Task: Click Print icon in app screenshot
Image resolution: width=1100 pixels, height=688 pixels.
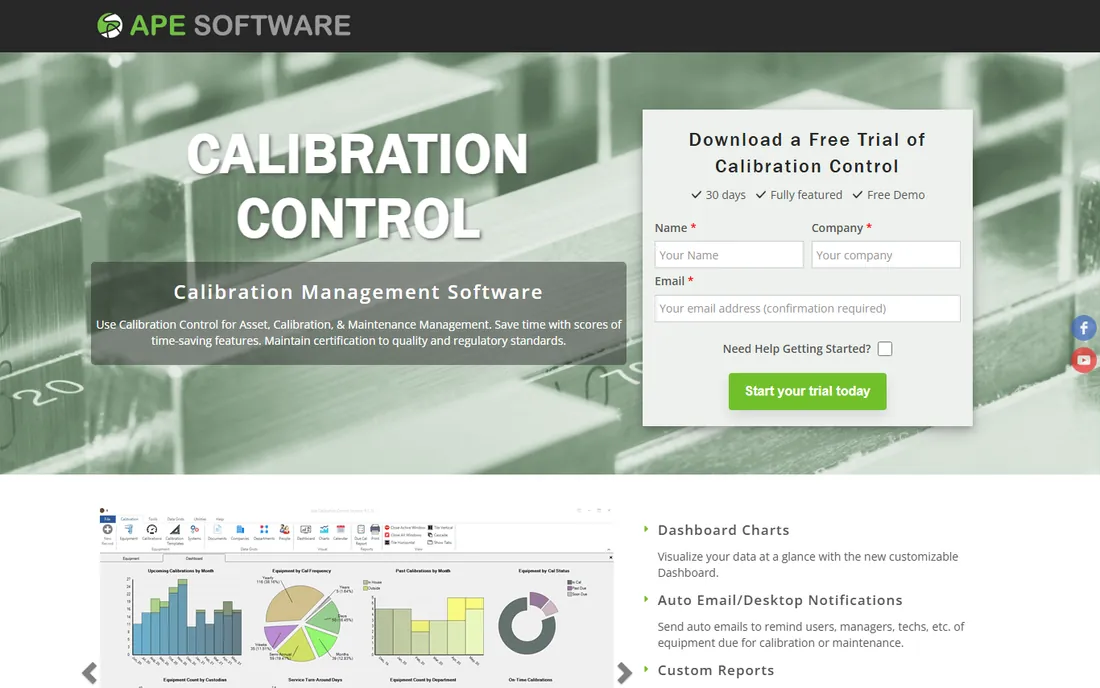Action: pos(375,532)
